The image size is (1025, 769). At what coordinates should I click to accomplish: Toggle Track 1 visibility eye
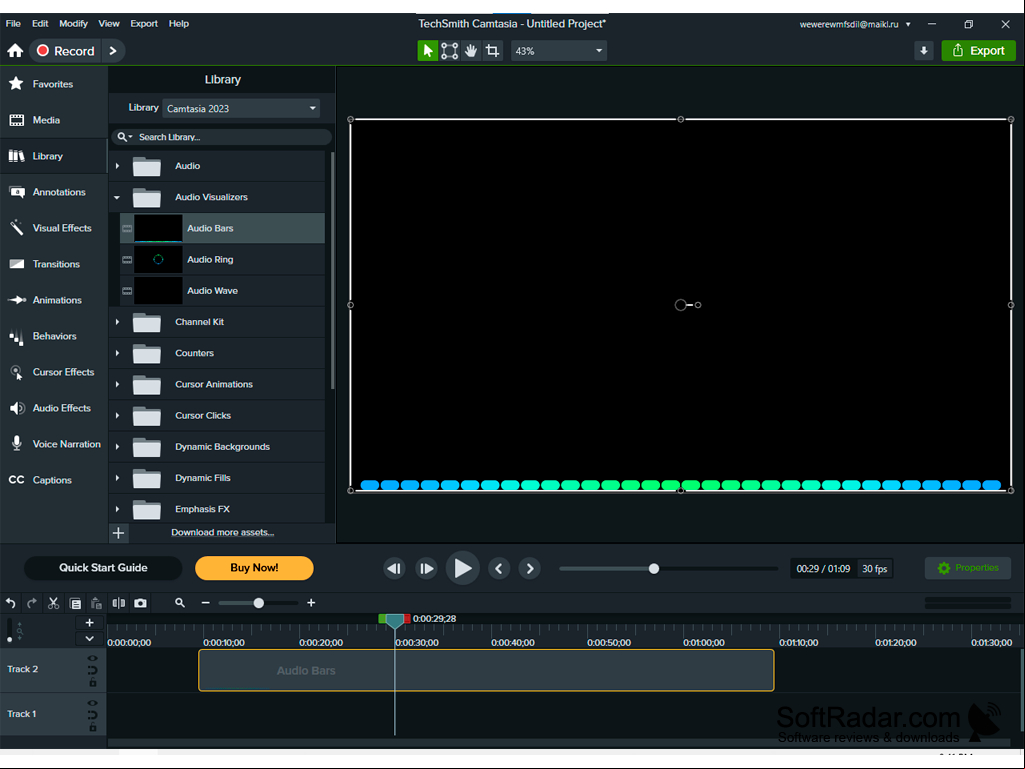pos(92,704)
